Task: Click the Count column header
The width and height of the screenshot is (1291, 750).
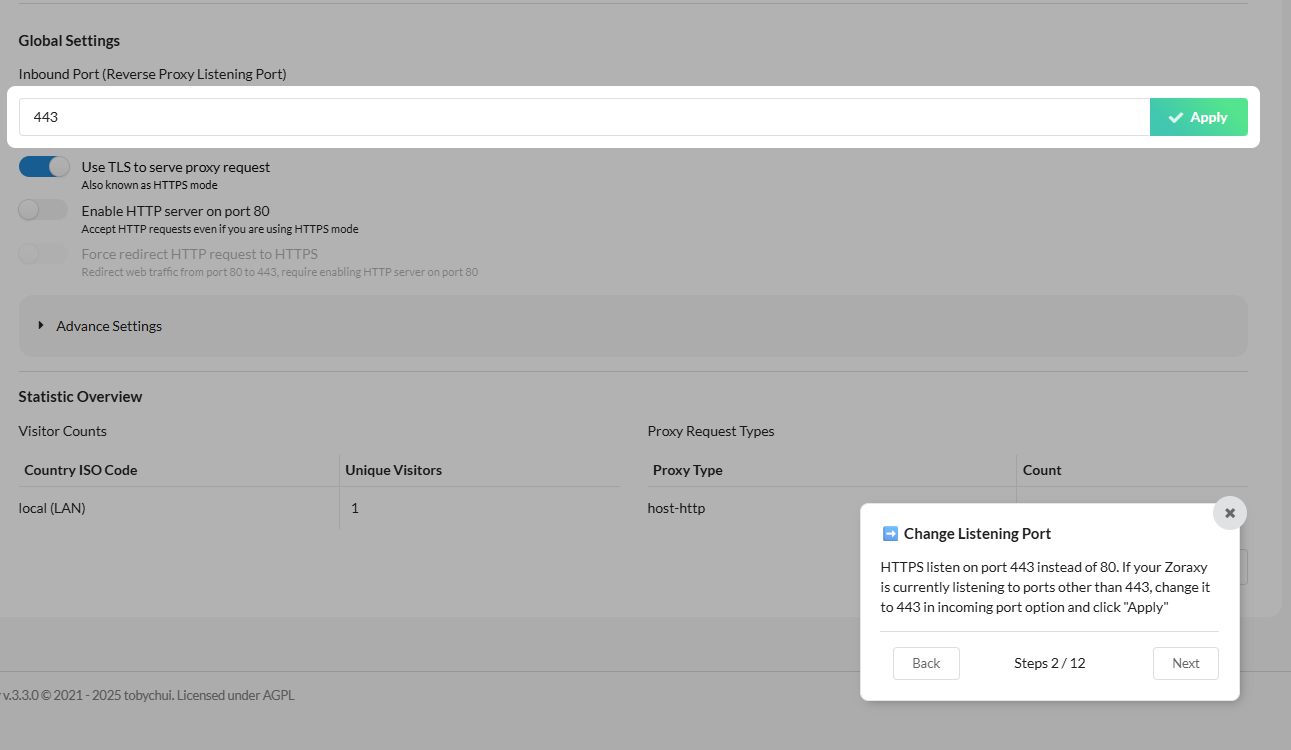Action: pyautogui.click(x=1042, y=470)
